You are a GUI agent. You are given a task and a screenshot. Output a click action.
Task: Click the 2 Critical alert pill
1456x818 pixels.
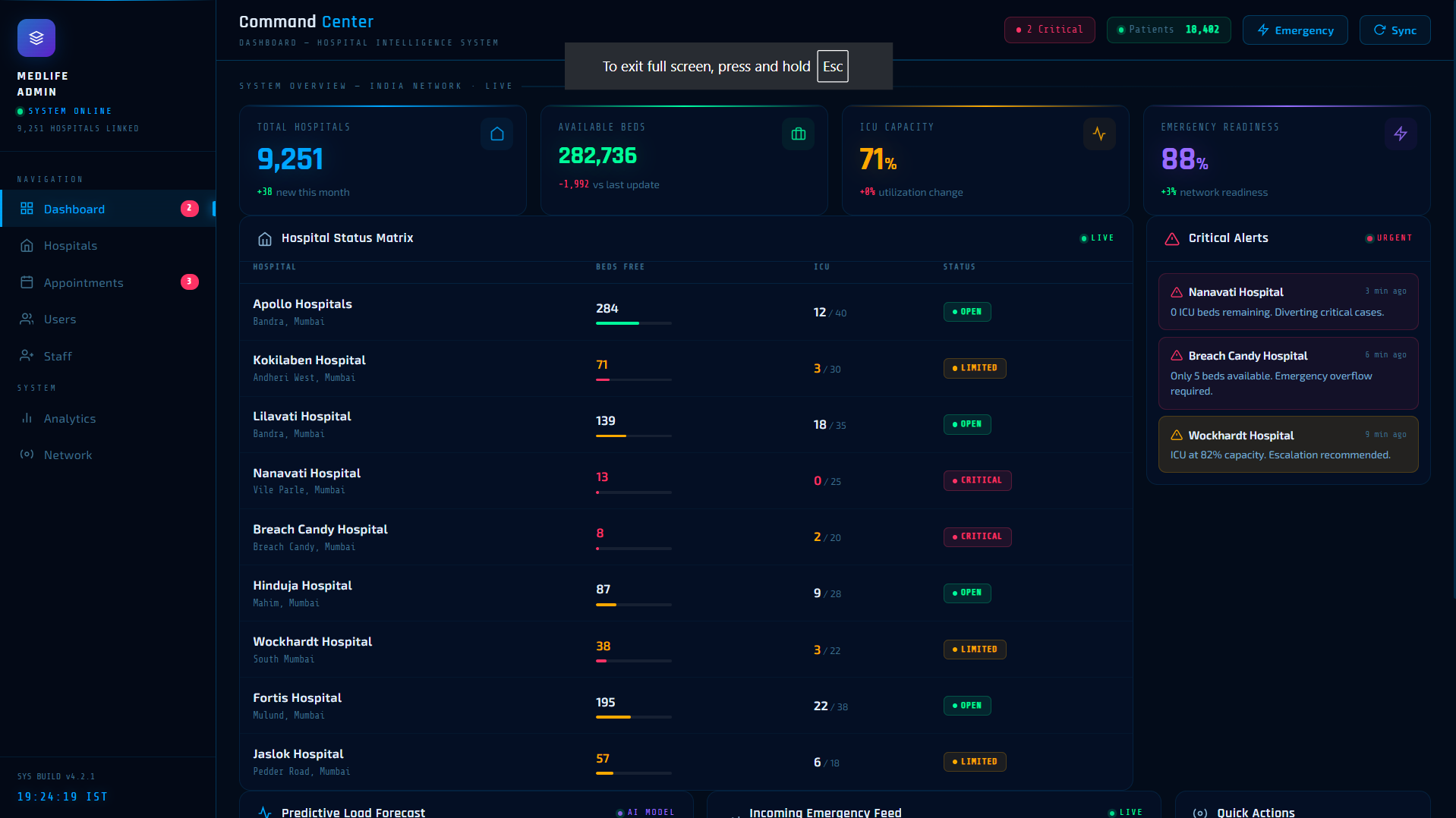(1049, 30)
